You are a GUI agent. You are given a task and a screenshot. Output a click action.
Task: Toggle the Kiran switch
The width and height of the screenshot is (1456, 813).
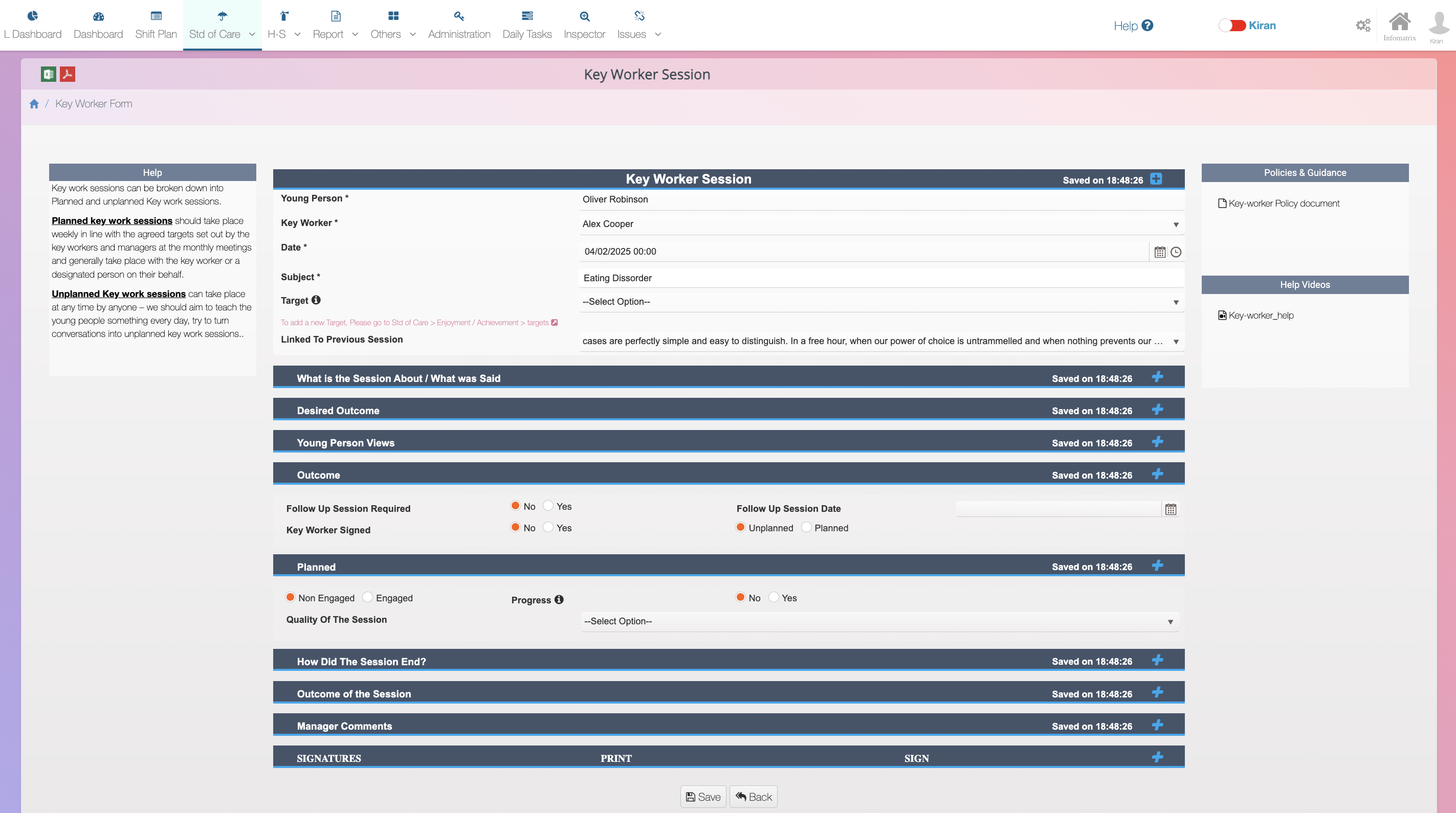point(1231,26)
